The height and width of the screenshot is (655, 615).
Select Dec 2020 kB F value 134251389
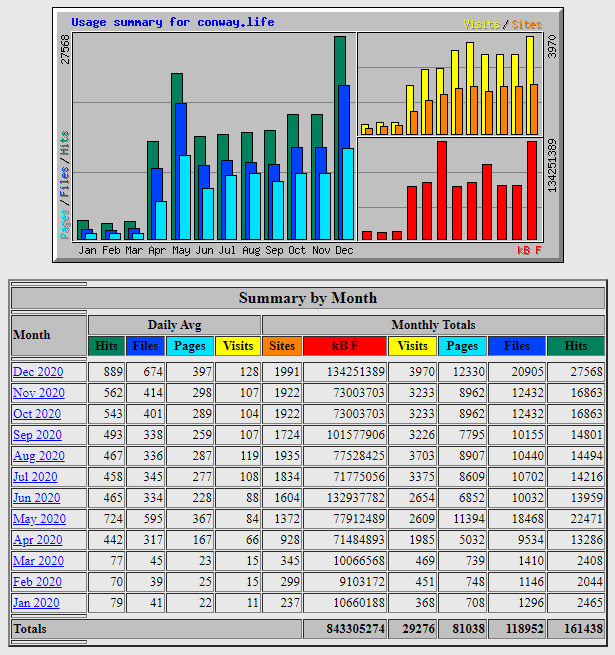click(x=356, y=372)
